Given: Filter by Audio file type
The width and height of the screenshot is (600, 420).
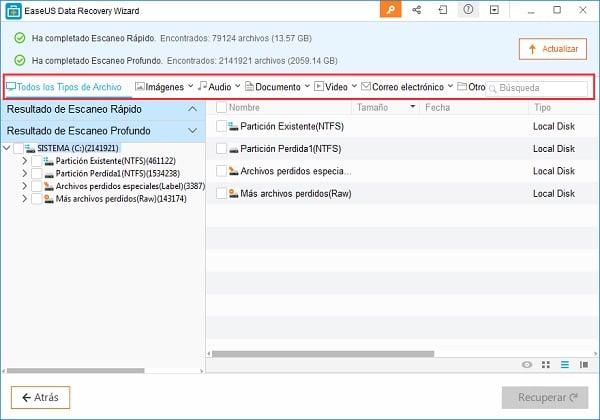Looking at the screenshot, I should [214, 87].
